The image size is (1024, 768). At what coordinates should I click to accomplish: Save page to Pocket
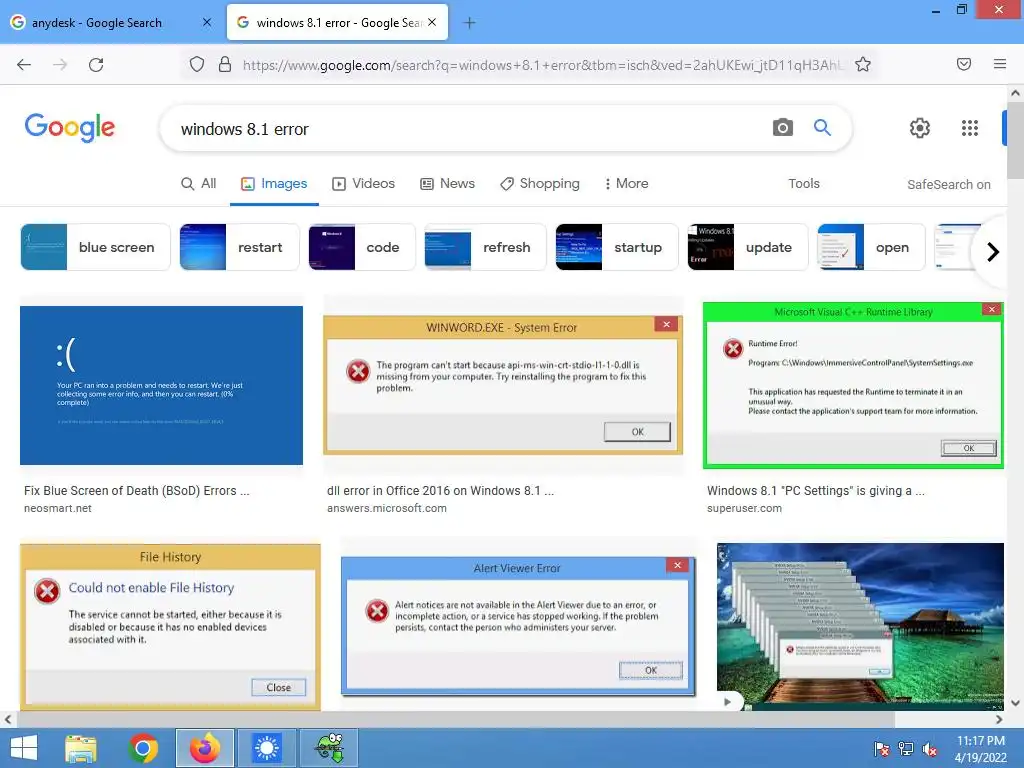pyautogui.click(x=964, y=64)
